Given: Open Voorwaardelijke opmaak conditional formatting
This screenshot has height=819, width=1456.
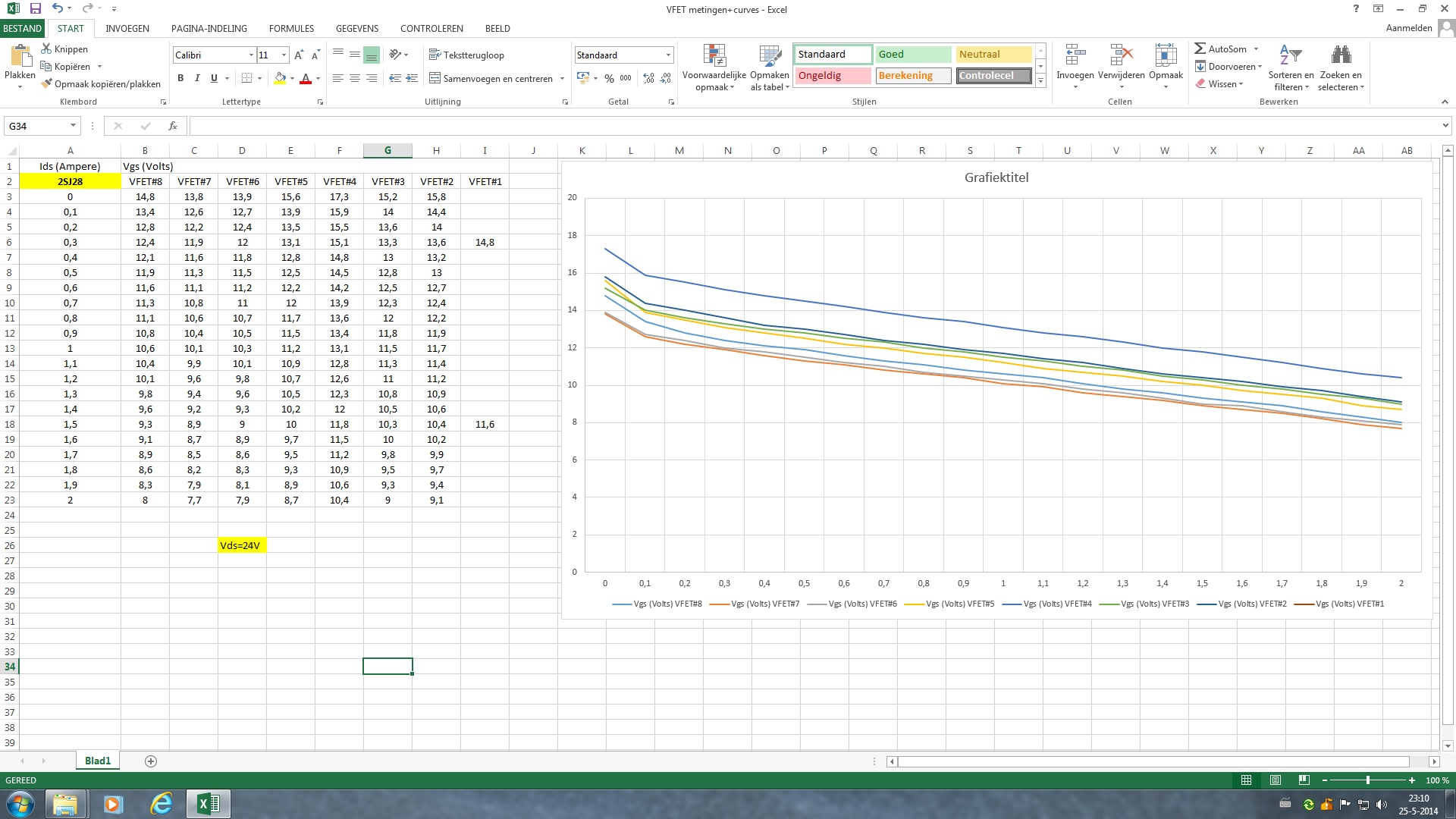Looking at the screenshot, I should pyautogui.click(x=714, y=68).
